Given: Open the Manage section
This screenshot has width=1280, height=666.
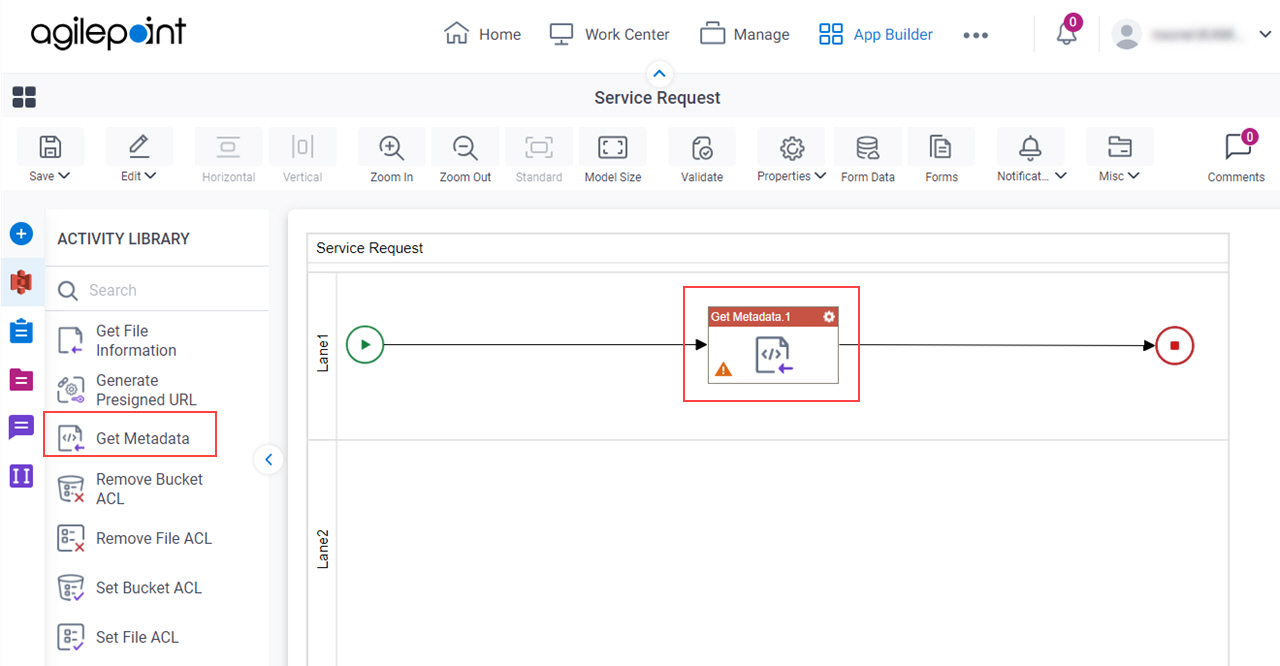Looking at the screenshot, I should click(745, 34).
